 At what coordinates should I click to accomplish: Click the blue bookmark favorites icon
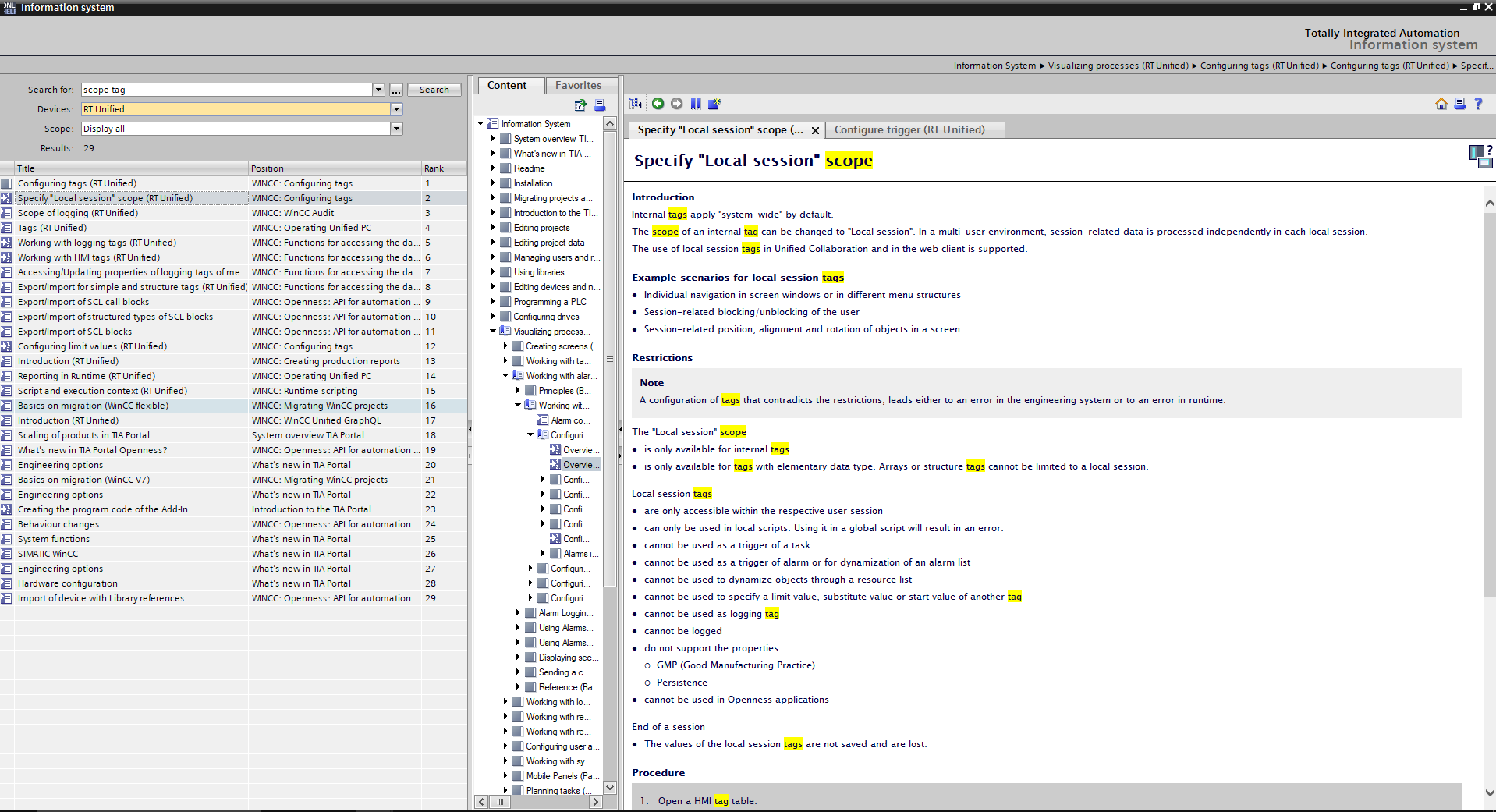pos(696,104)
